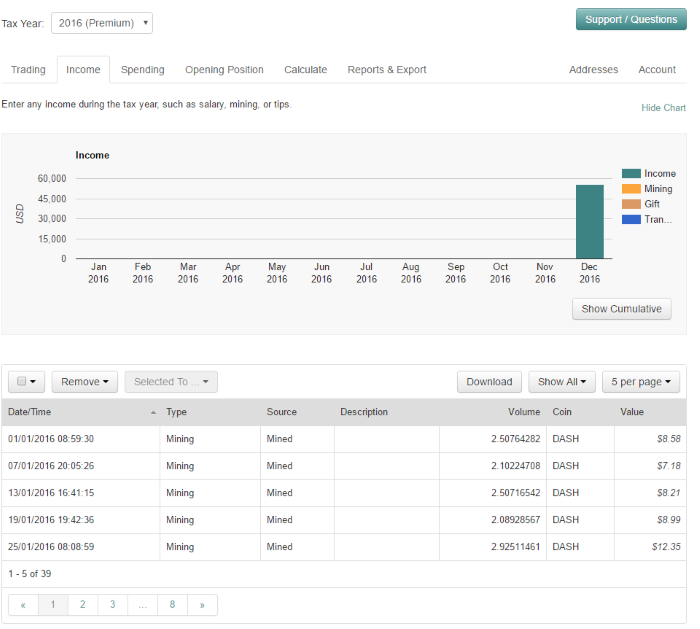Viewport: 700px width, 629px height.
Task: Open the Selected To dropdown
Action: [x=171, y=382]
